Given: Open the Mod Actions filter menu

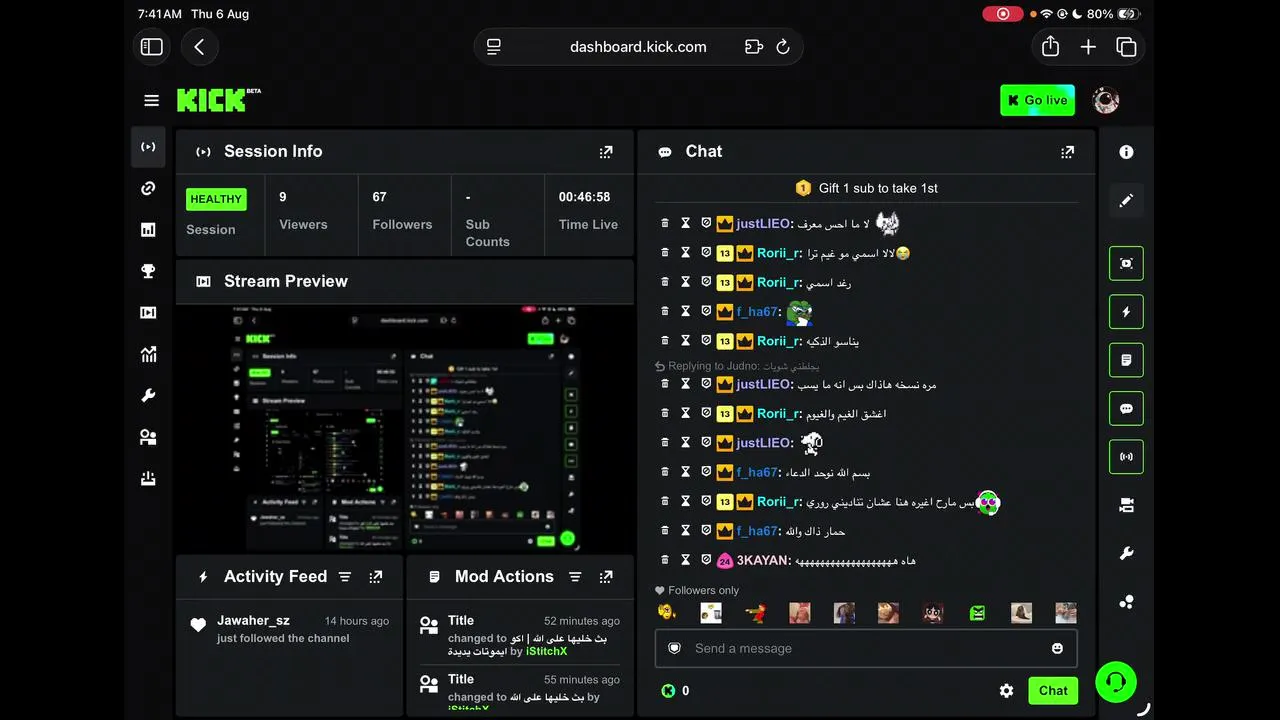Looking at the screenshot, I should coord(575,577).
